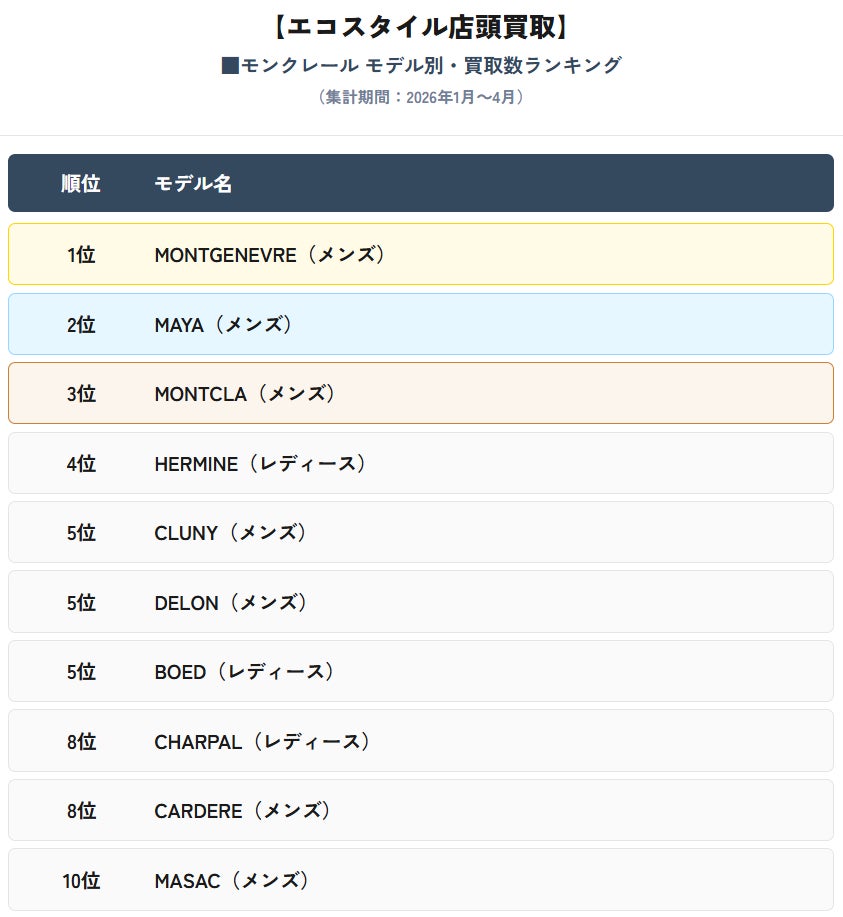
Task: Select the MASAC（メンズ）row
Action: coord(421,880)
